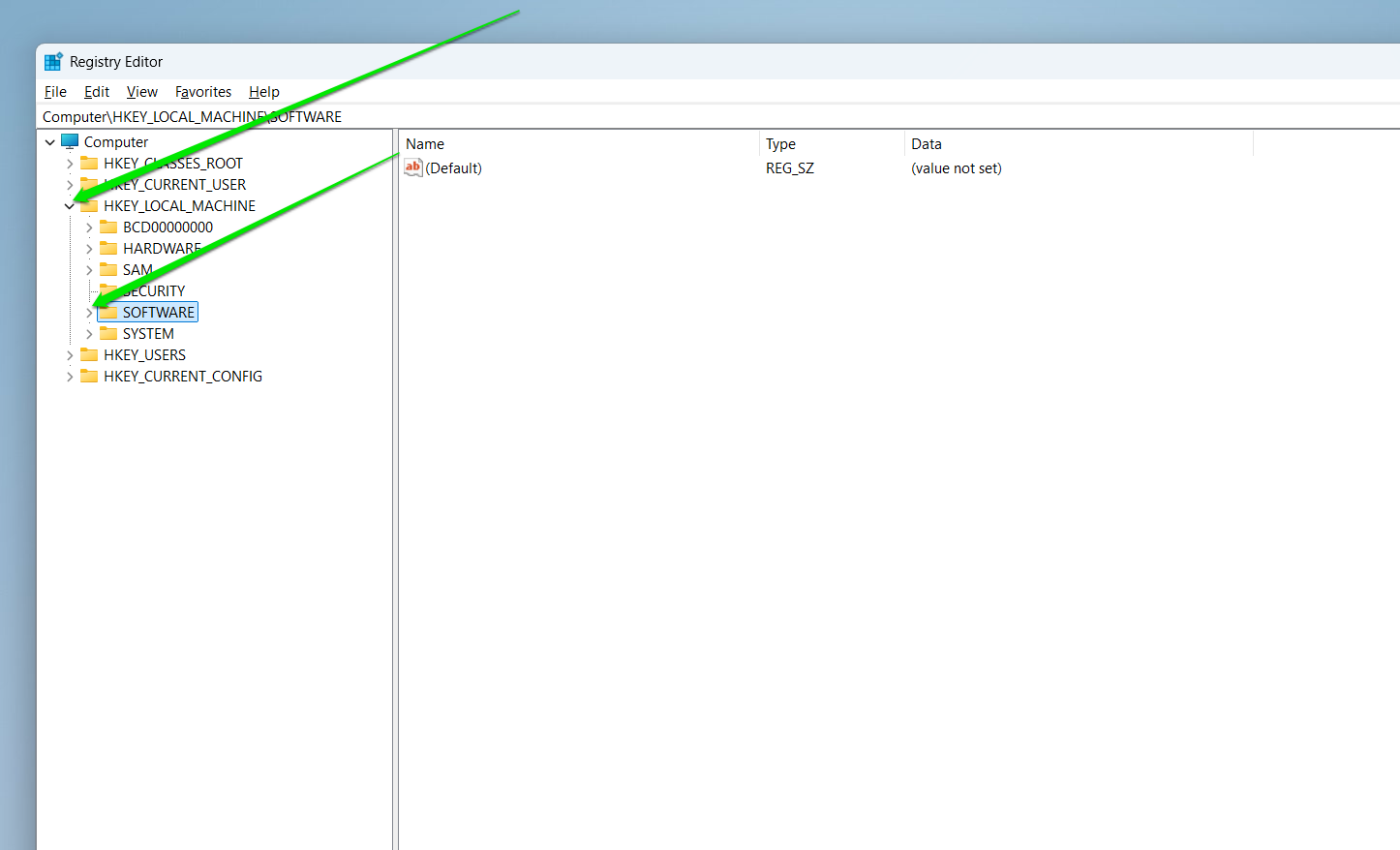Expand the HKEY_CURRENT_CONFIG chevron
Screen dimensions: 1400x850
[x=70, y=377]
